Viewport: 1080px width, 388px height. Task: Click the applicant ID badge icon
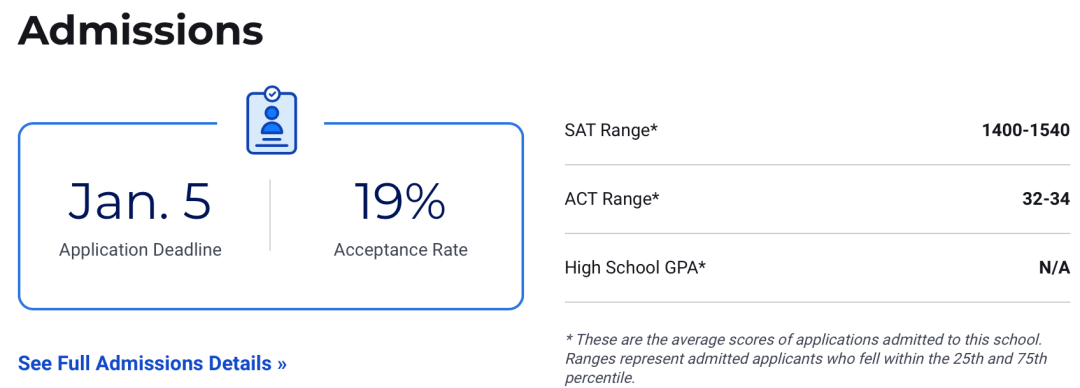[x=271, y=120]
